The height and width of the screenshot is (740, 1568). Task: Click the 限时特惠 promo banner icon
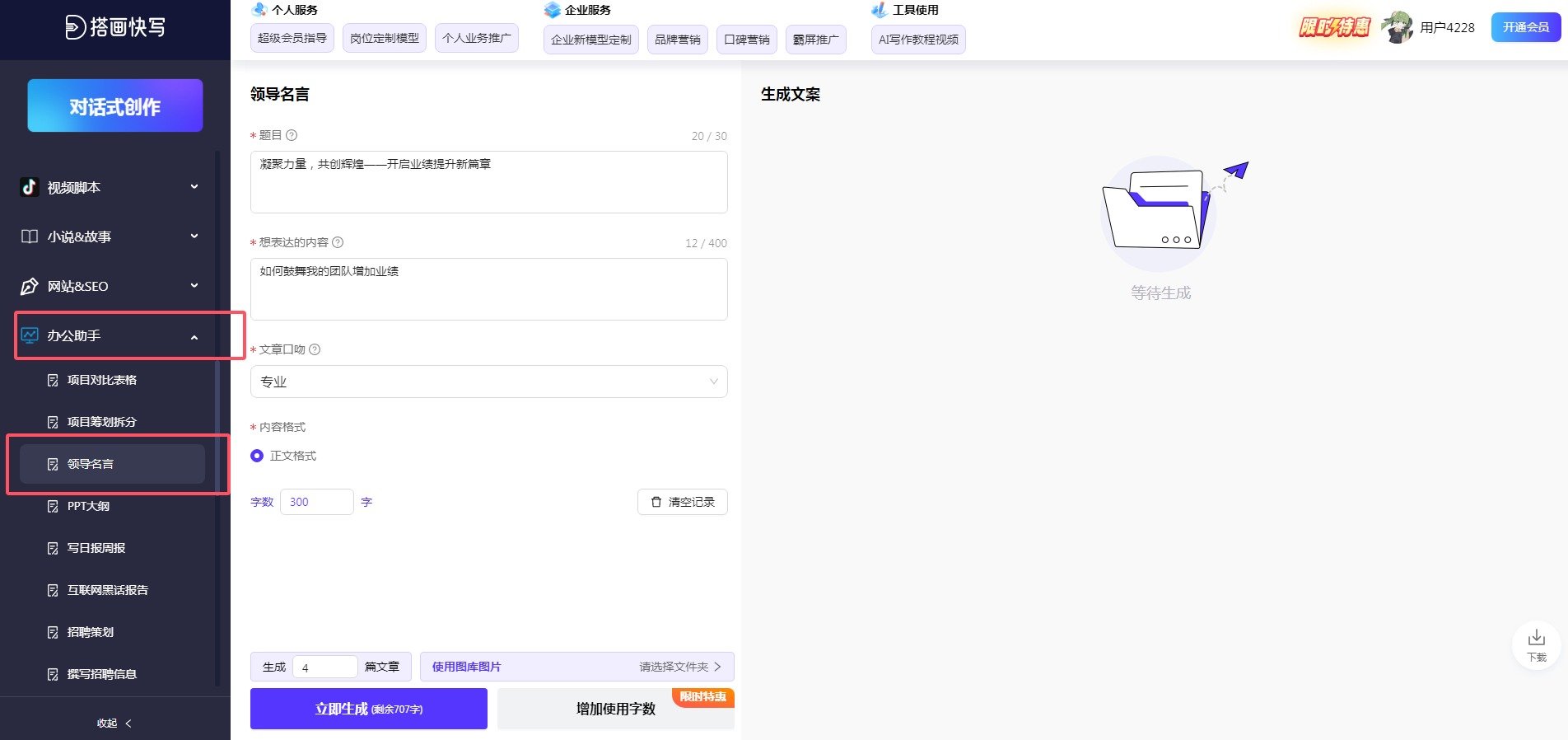click(1334, 27)
